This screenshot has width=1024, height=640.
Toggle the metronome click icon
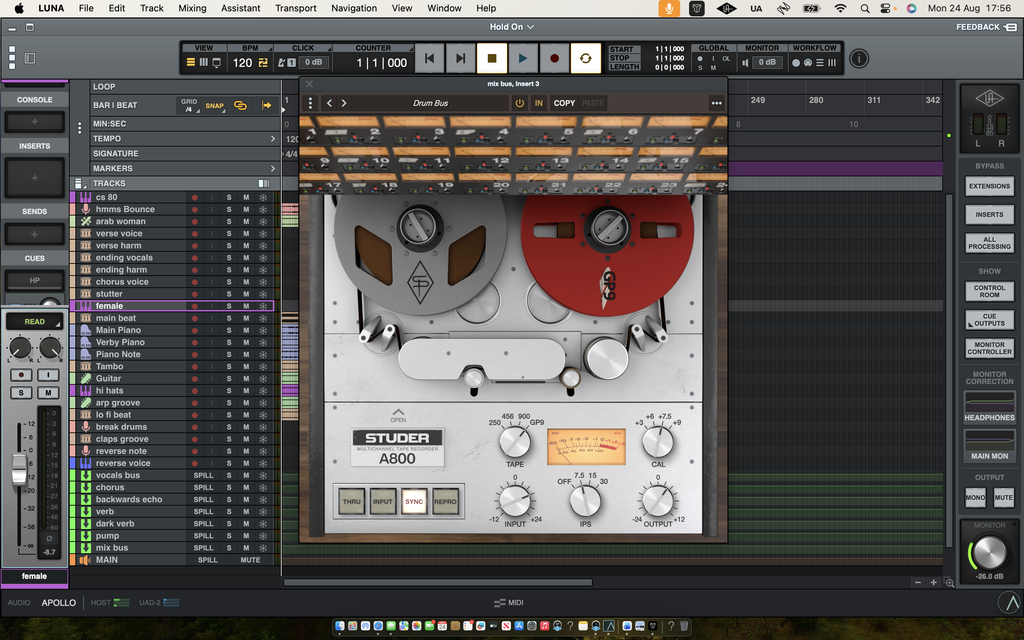point(282,63)
